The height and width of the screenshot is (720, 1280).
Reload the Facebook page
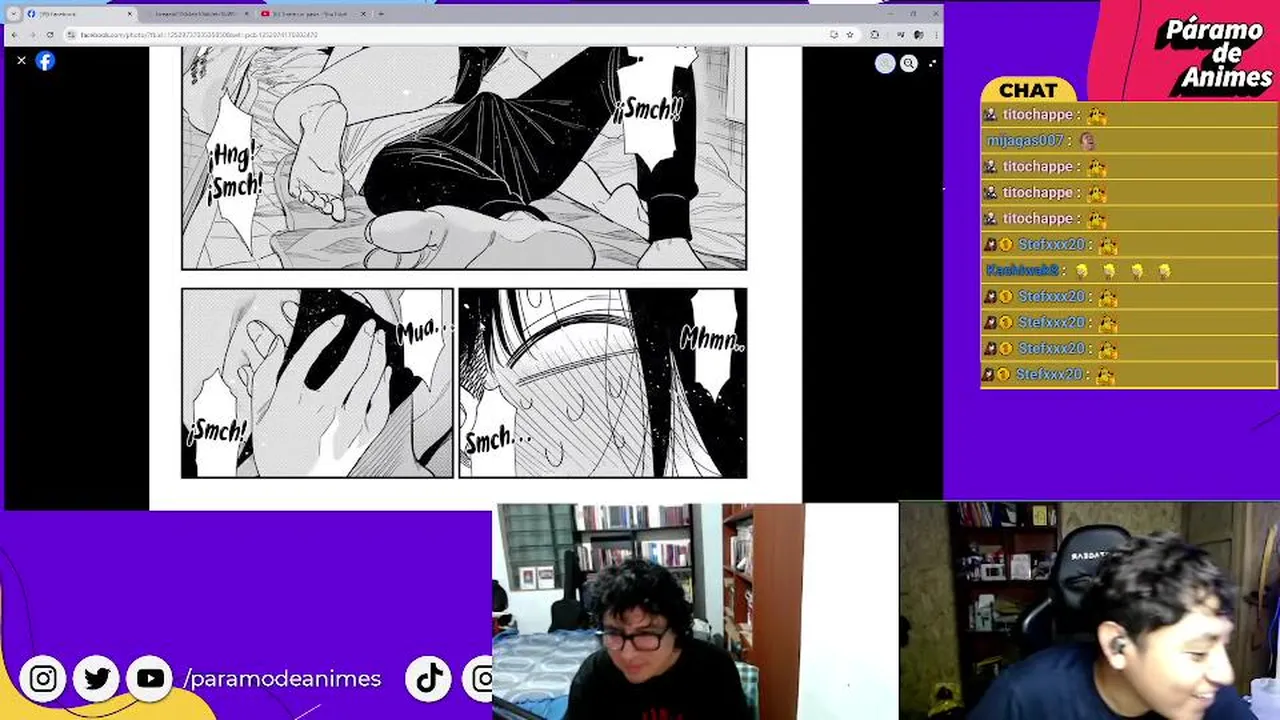50,34
